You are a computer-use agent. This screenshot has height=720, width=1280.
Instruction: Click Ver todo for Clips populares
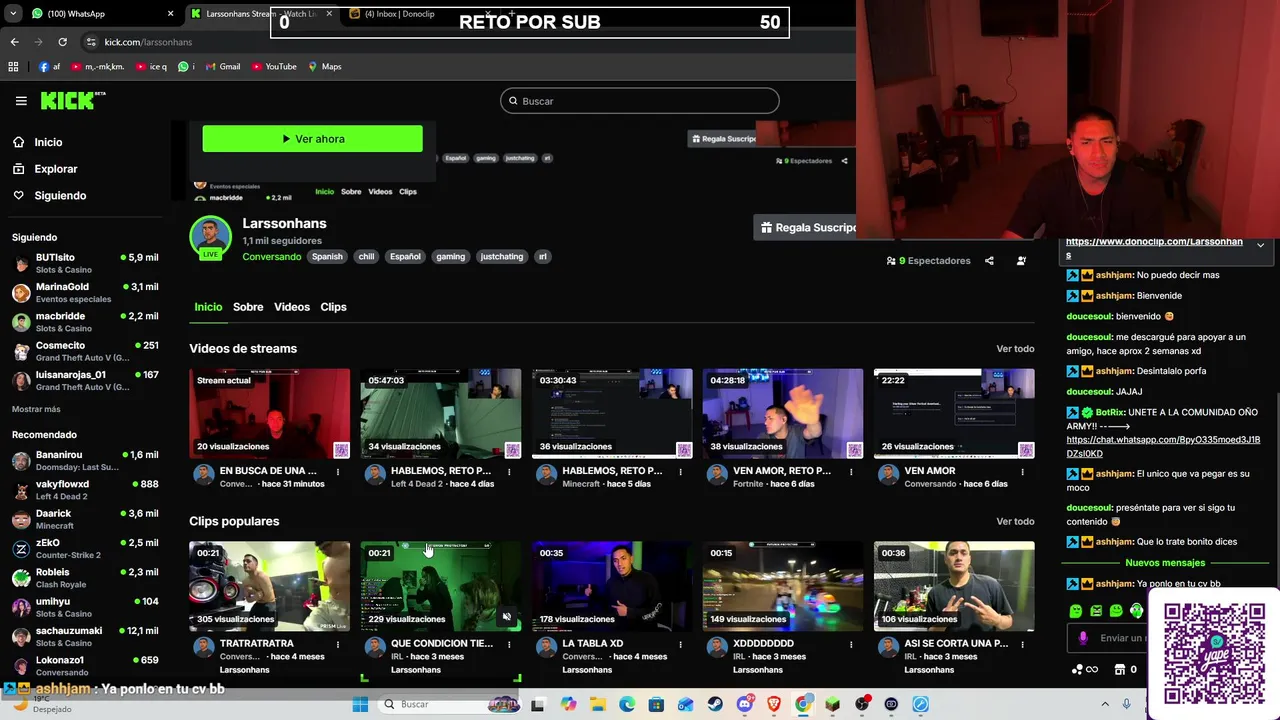[x=1015, y=521]
